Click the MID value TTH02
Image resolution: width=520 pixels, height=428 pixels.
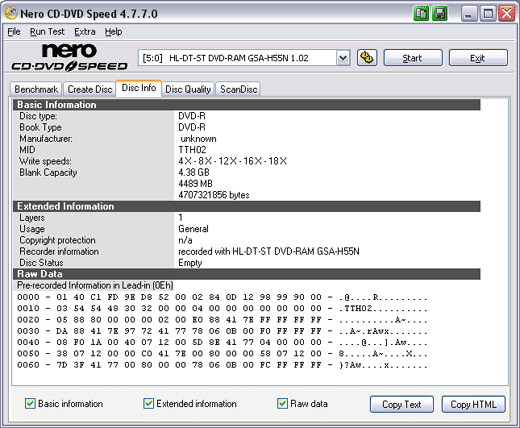coord(192,150)
